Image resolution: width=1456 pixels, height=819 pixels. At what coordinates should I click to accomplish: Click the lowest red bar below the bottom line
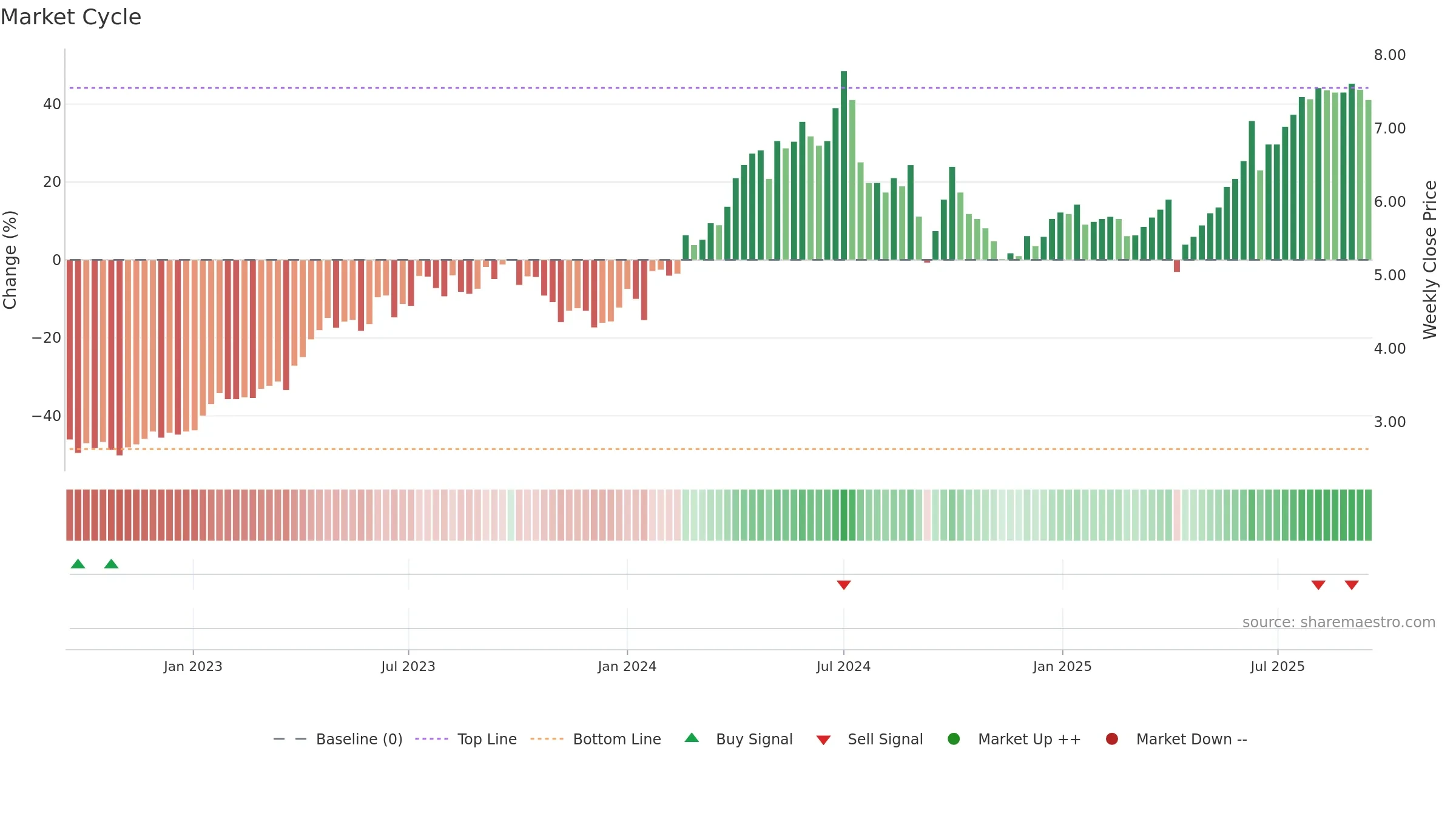click(x=120, y=357)
